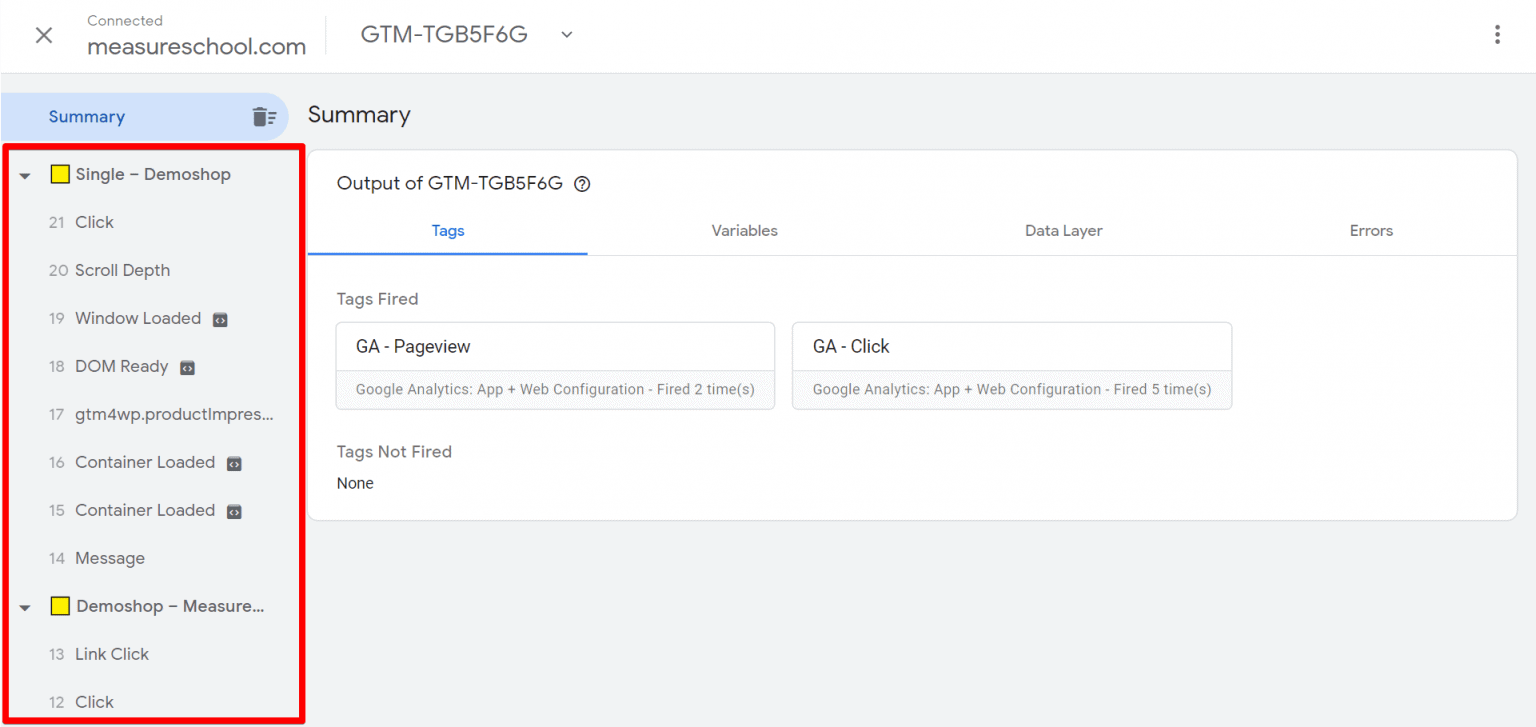Open the three-dot options menu top right
Viewport: 1536px width, 727px height.
tap(1497, 33)
